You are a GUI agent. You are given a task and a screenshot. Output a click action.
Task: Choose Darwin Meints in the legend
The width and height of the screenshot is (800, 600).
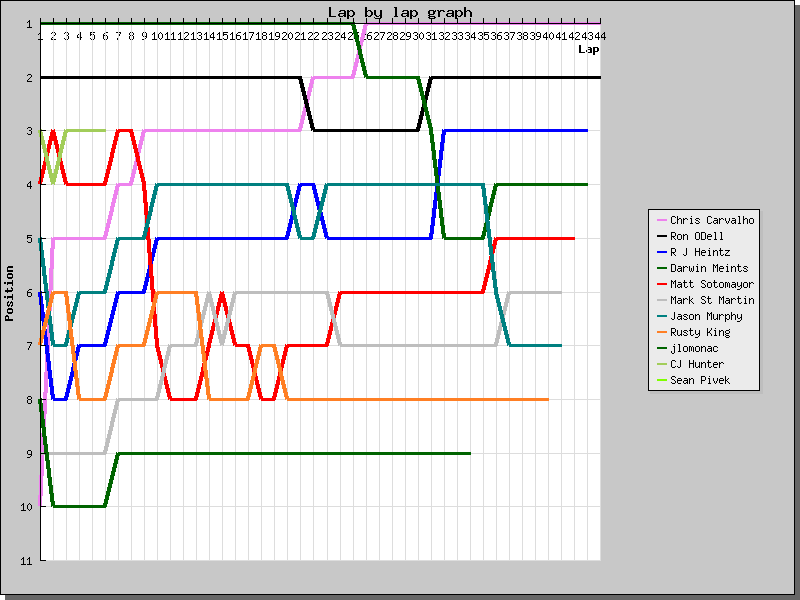pyautogui.click(x=709, y=268)
